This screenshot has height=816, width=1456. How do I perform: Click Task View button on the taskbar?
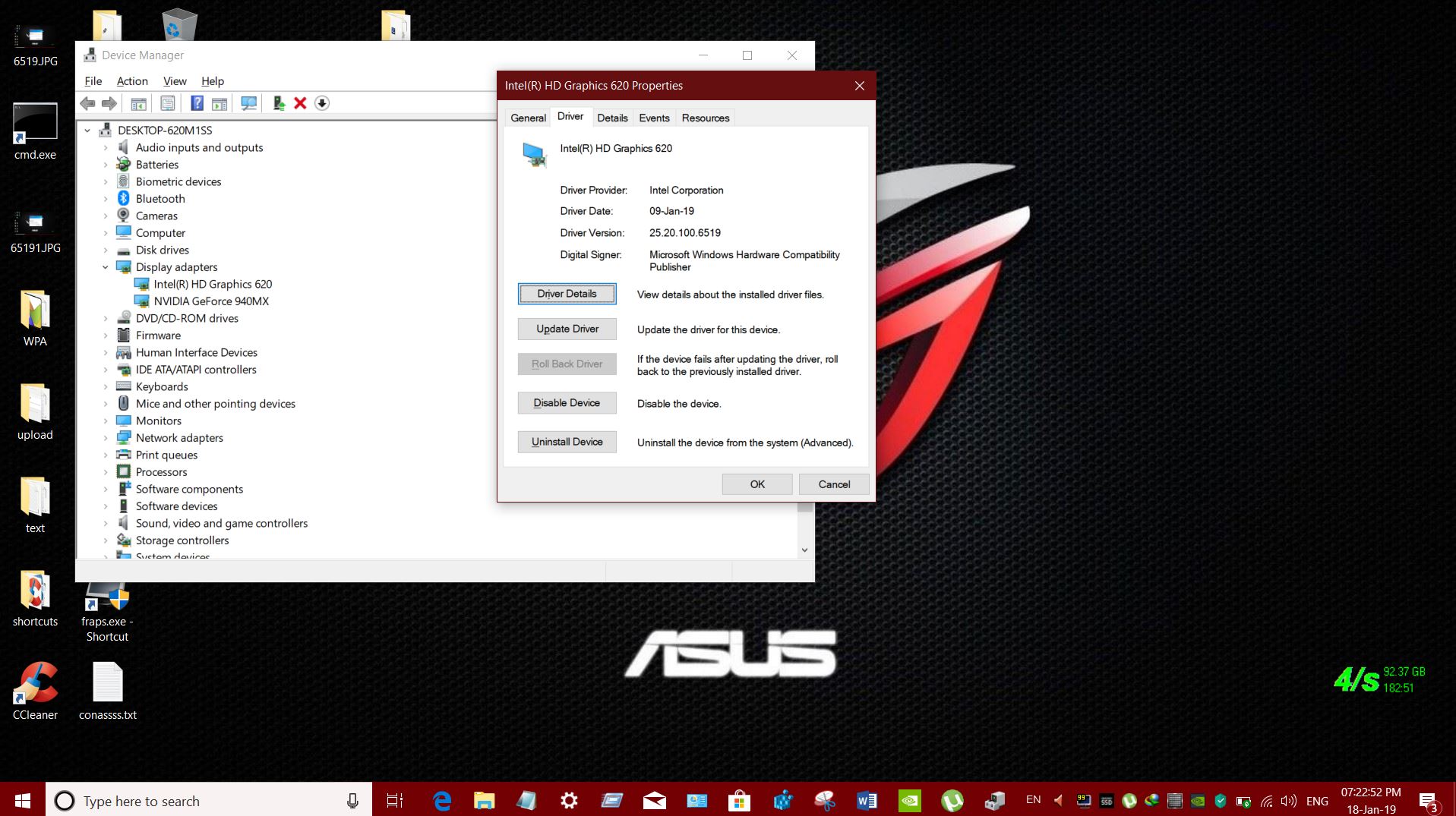point(395,800)
